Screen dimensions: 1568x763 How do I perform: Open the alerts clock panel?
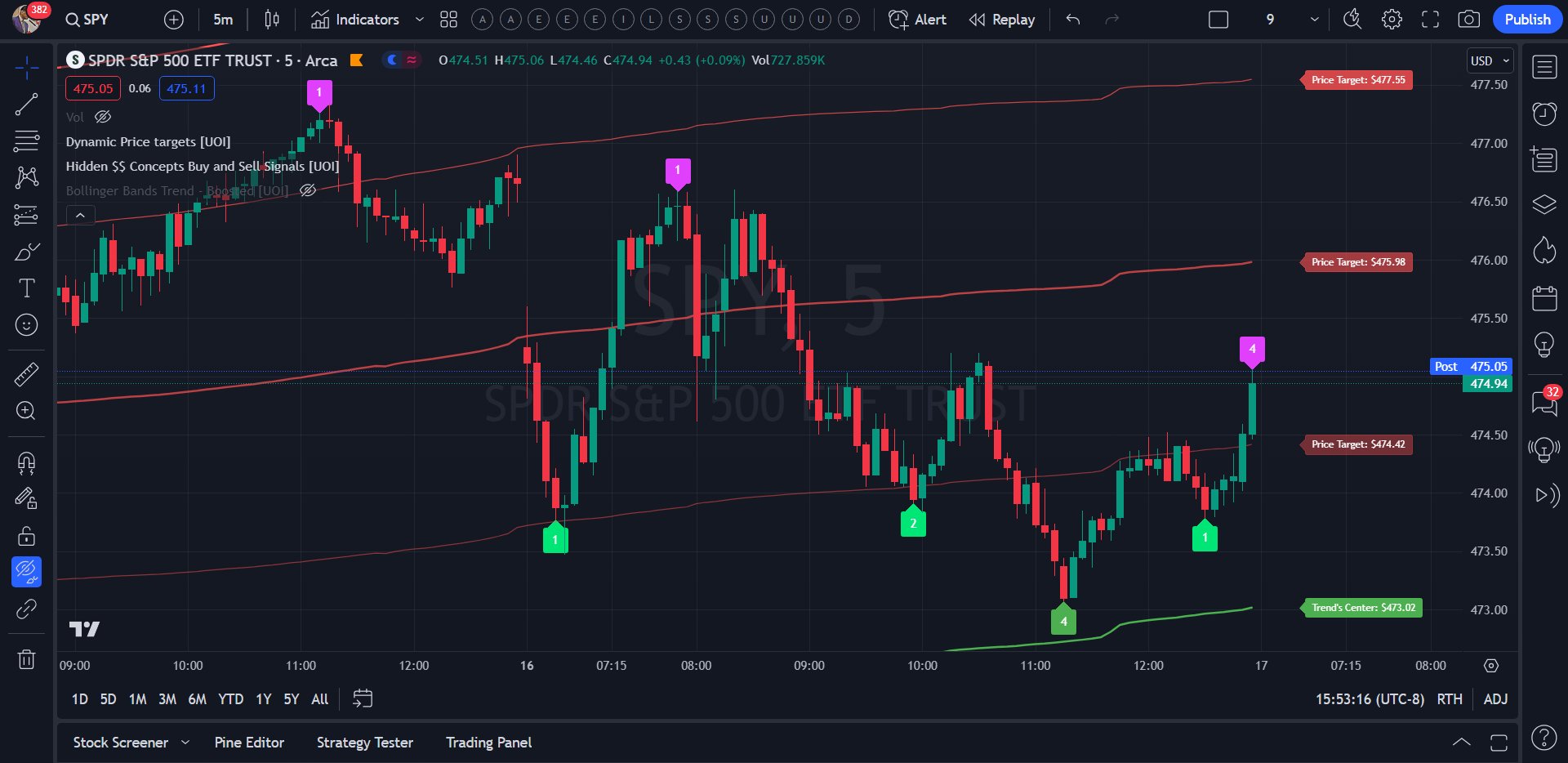point(1544,114)
